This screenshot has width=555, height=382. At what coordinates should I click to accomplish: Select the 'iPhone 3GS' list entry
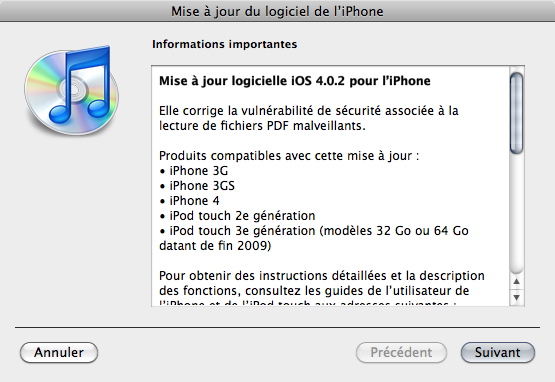pos(197,186)
